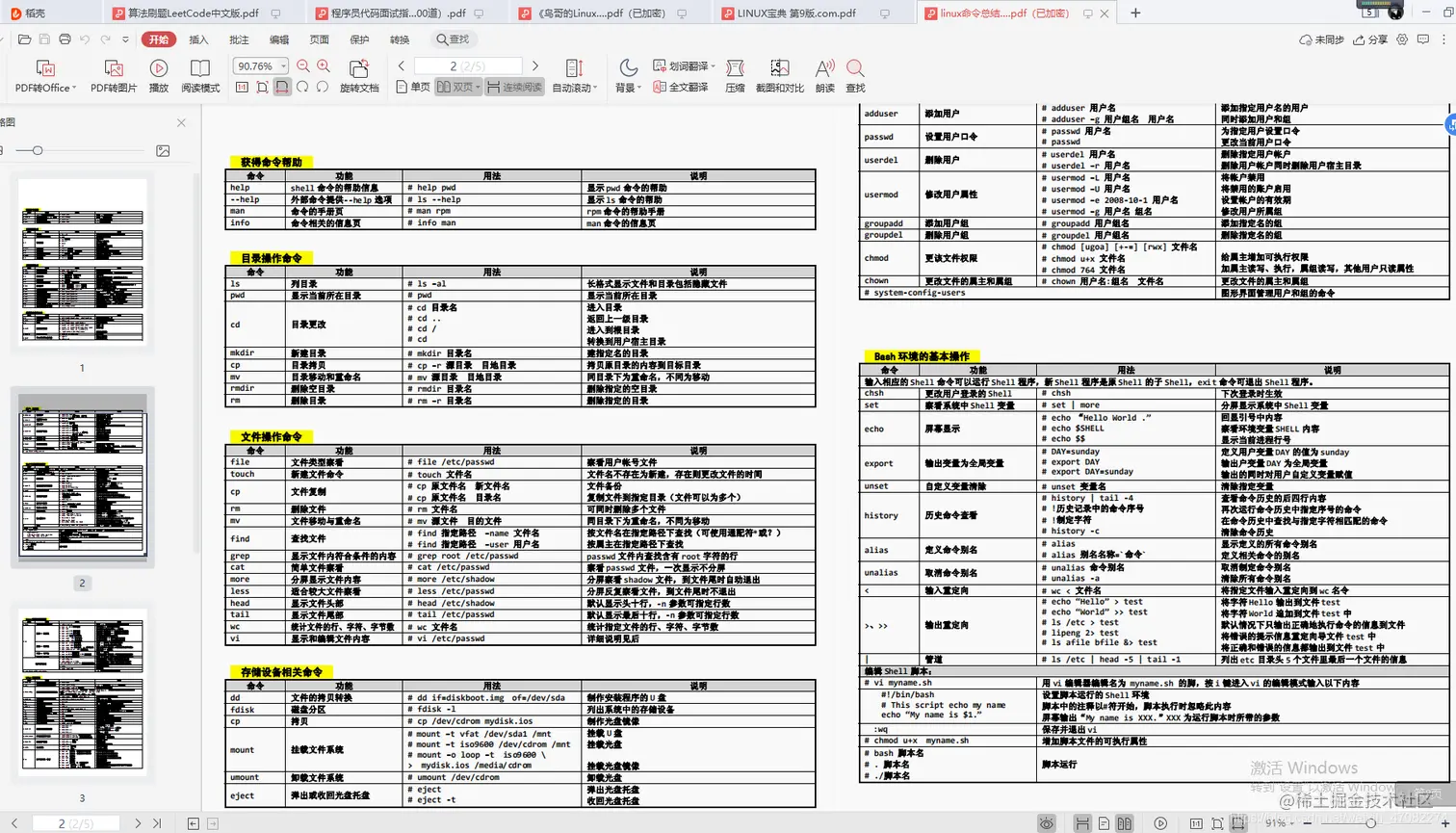Select the 转换 ribbon tab
1456x833 pixels.
(x=400, y=39)
